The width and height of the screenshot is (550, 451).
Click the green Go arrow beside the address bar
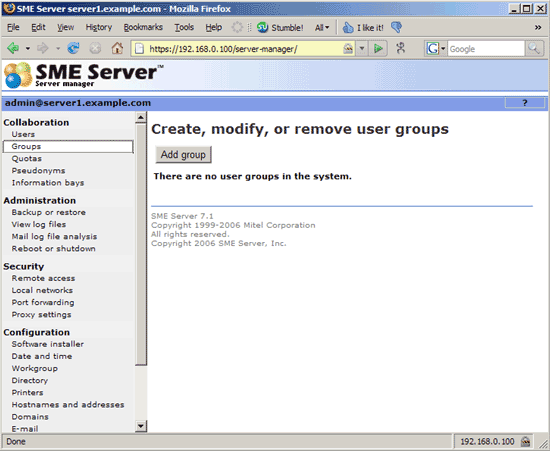tap(378, 48)
